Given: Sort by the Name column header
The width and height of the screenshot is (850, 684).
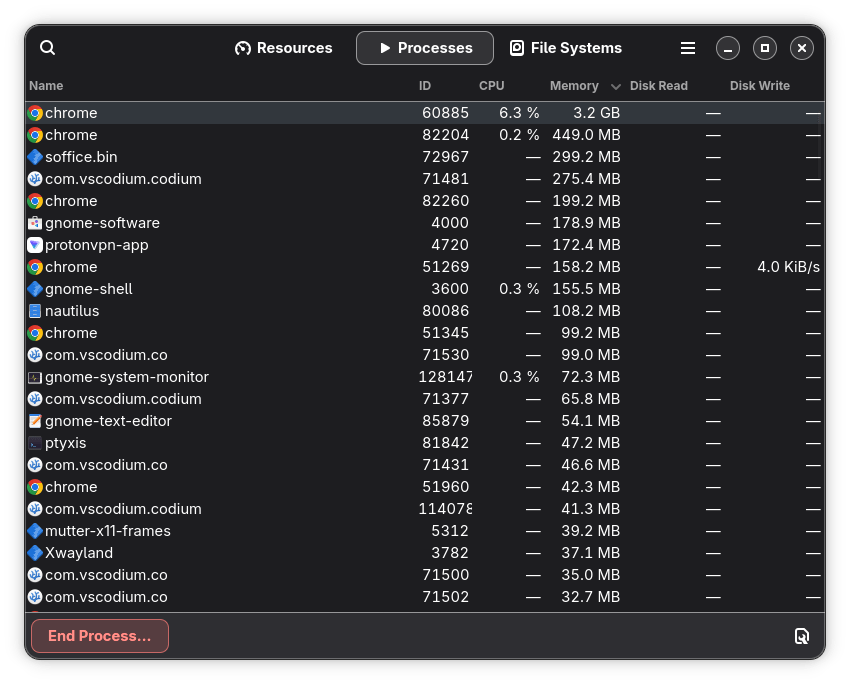Looking at the screenshot, I should pyautogui.click(x=46, y=86).
